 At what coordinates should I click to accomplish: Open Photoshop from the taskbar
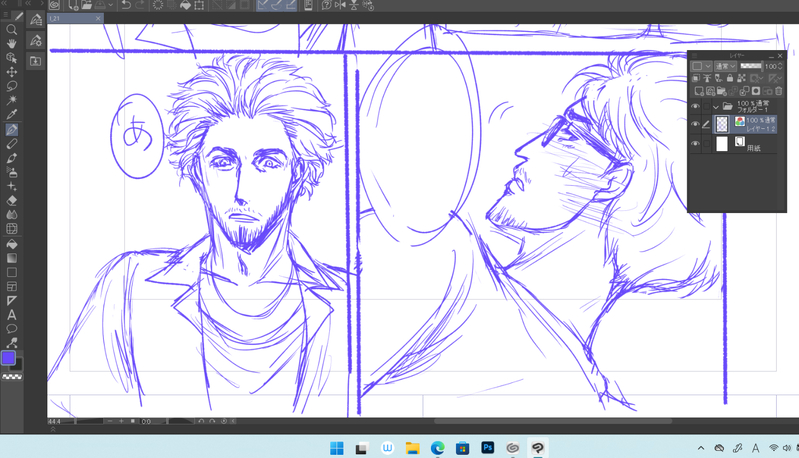pyautogui.click(x=487, y=448)
